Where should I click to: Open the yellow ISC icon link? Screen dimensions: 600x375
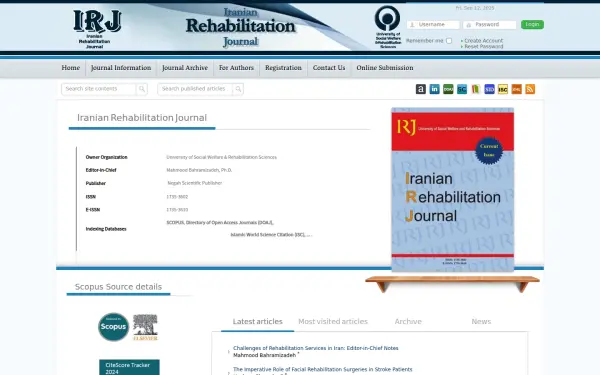503,89
